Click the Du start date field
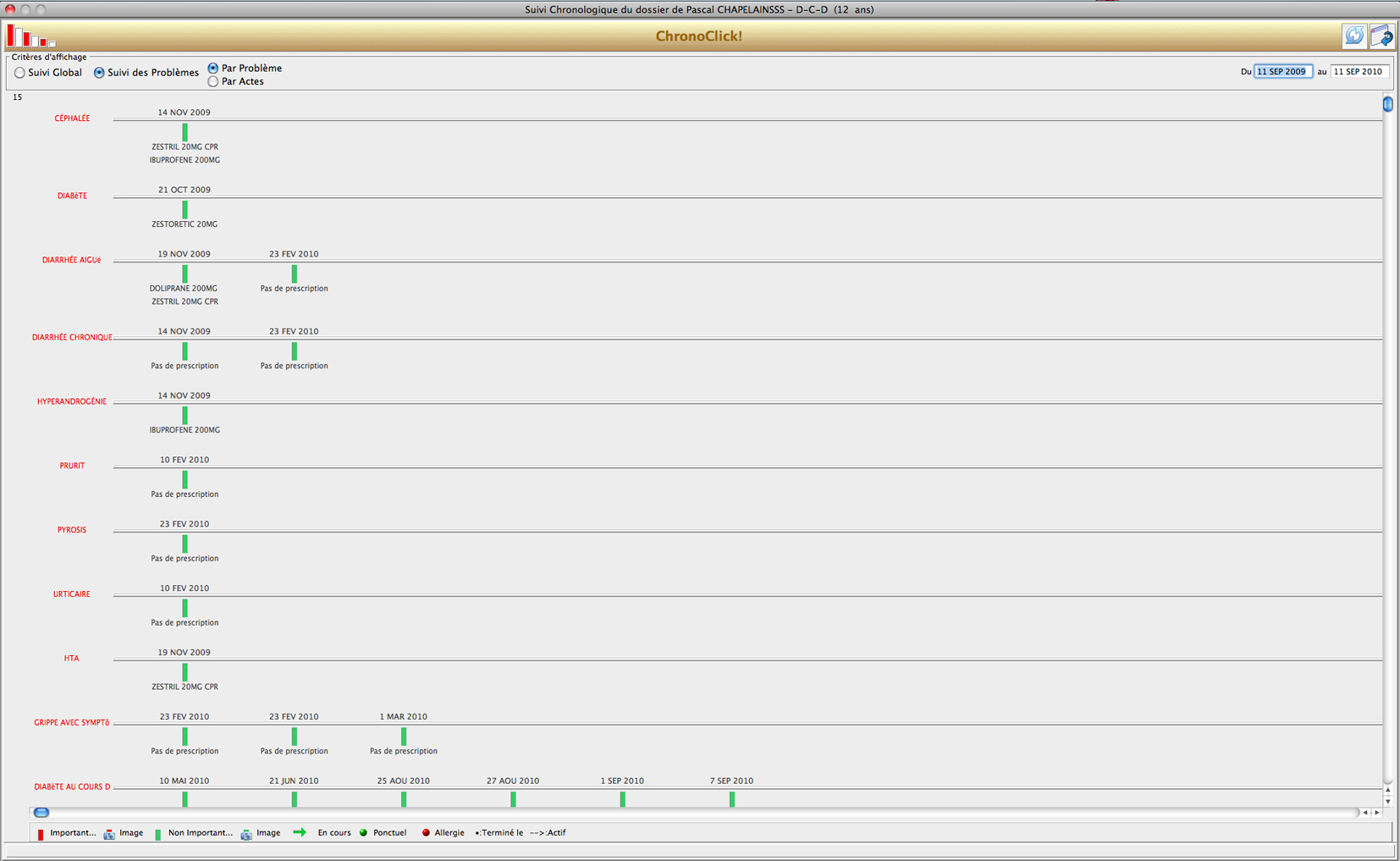 click(1282, 72)
